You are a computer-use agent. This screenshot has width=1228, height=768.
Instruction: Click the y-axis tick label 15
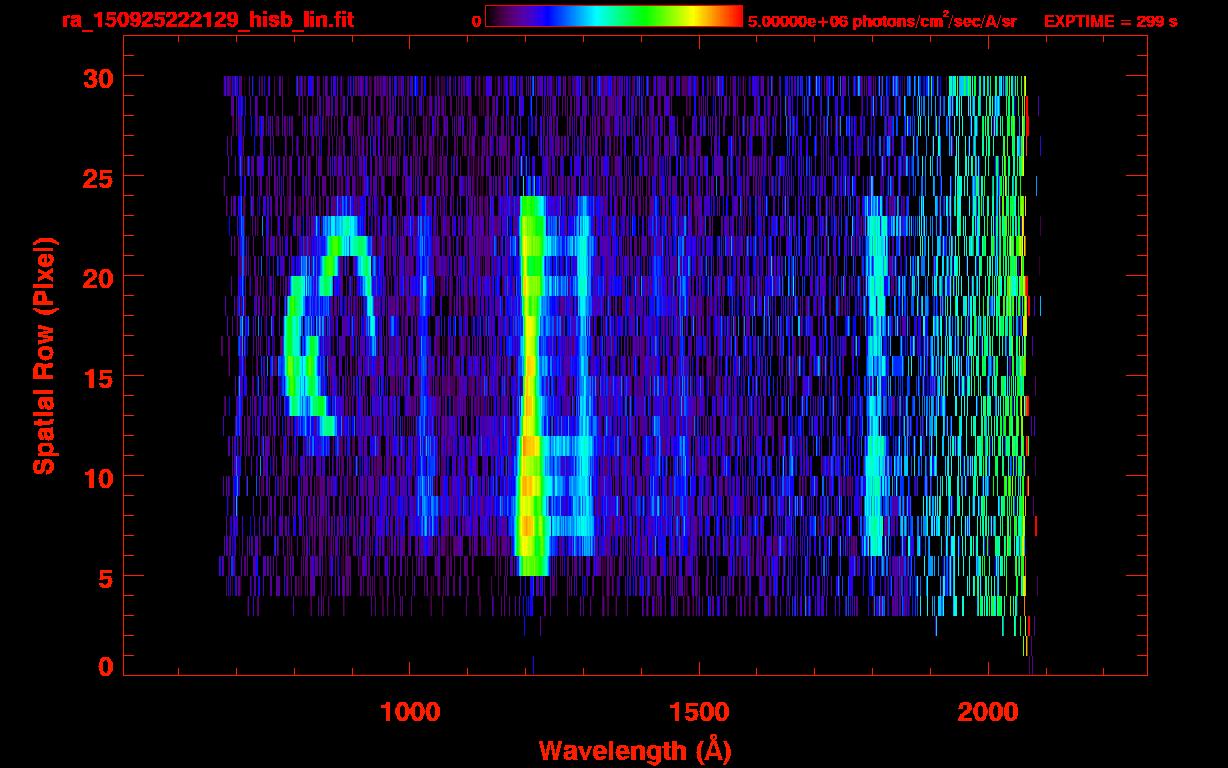98,377
